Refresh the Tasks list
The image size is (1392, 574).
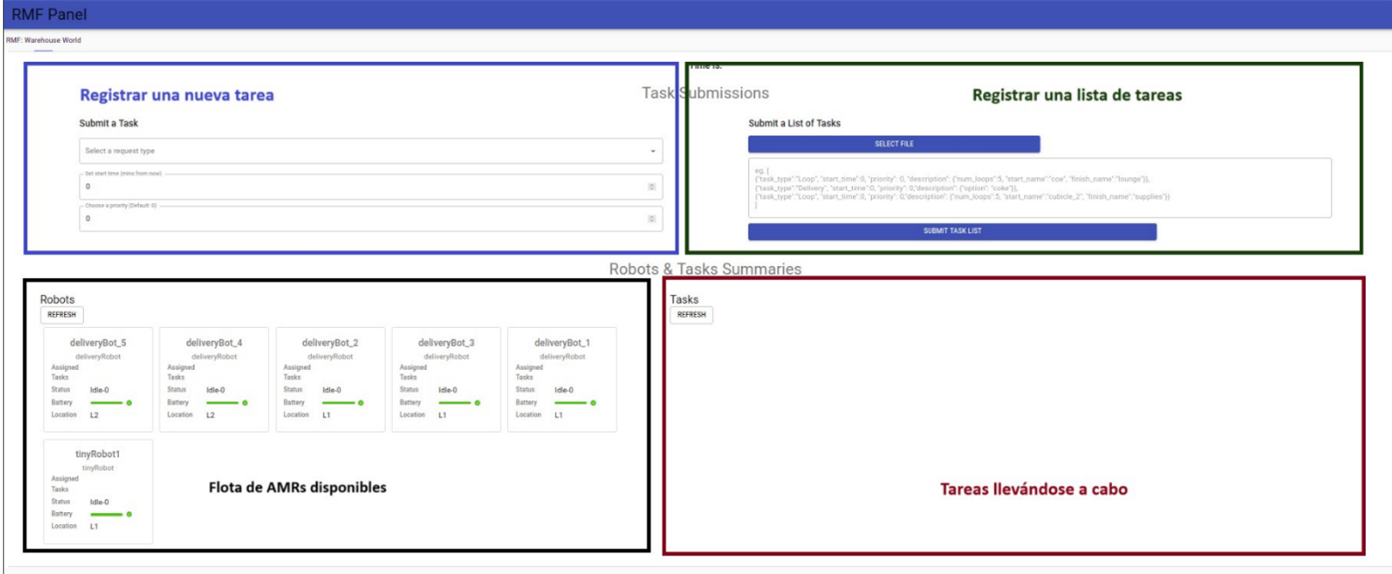tap(691, 315)
